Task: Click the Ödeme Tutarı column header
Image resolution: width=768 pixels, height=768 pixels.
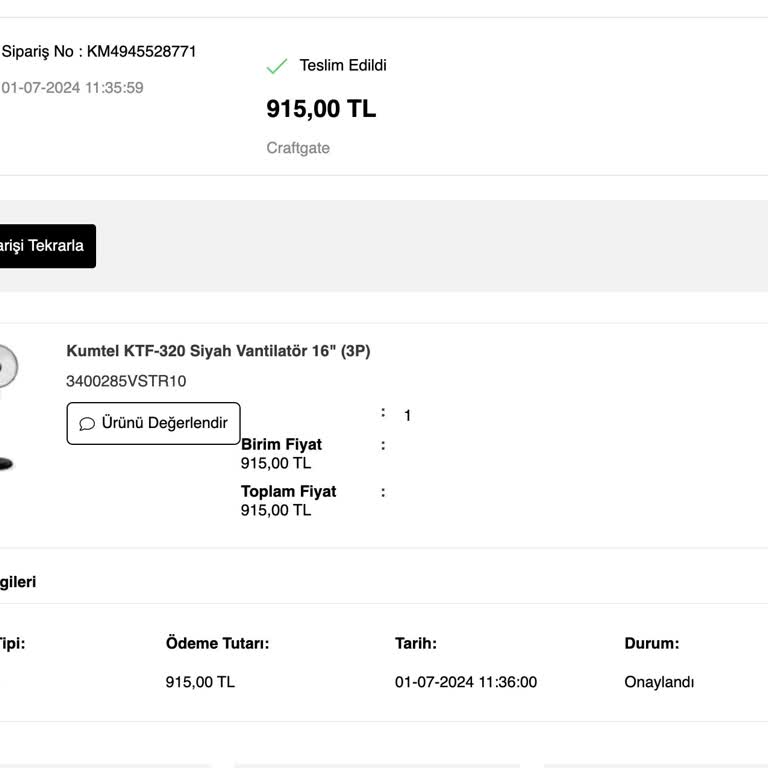Action: click(x=217, y=644)
